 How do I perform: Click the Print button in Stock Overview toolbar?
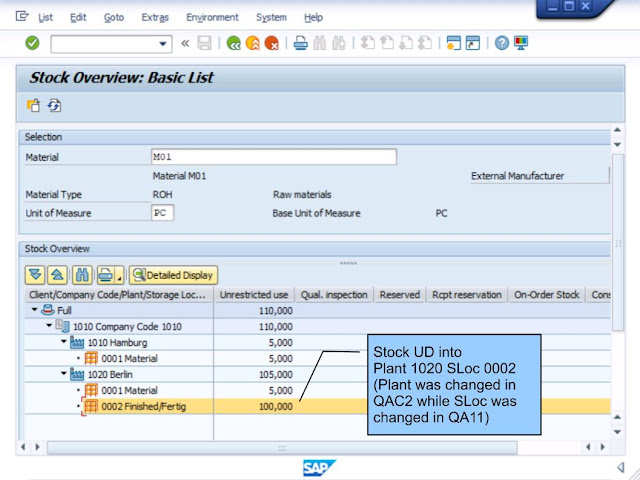pyautogui.click(x=105, y=275)
